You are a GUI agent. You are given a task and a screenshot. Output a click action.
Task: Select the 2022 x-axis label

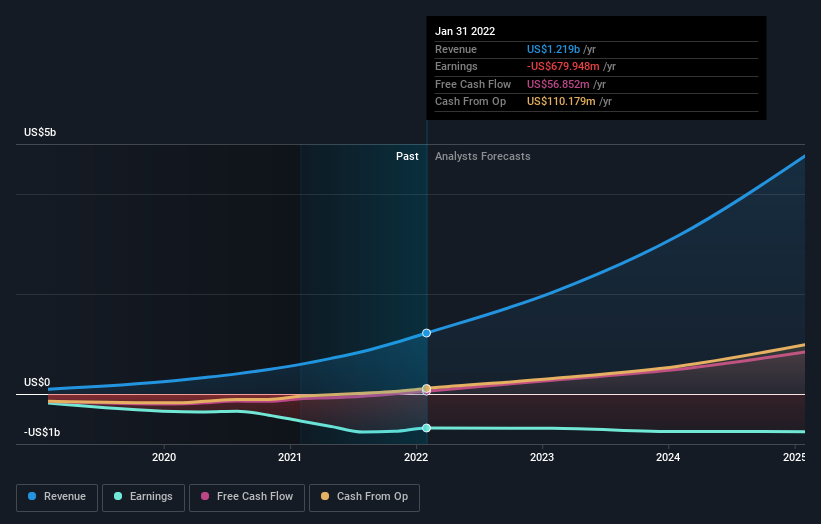(416, 457)
